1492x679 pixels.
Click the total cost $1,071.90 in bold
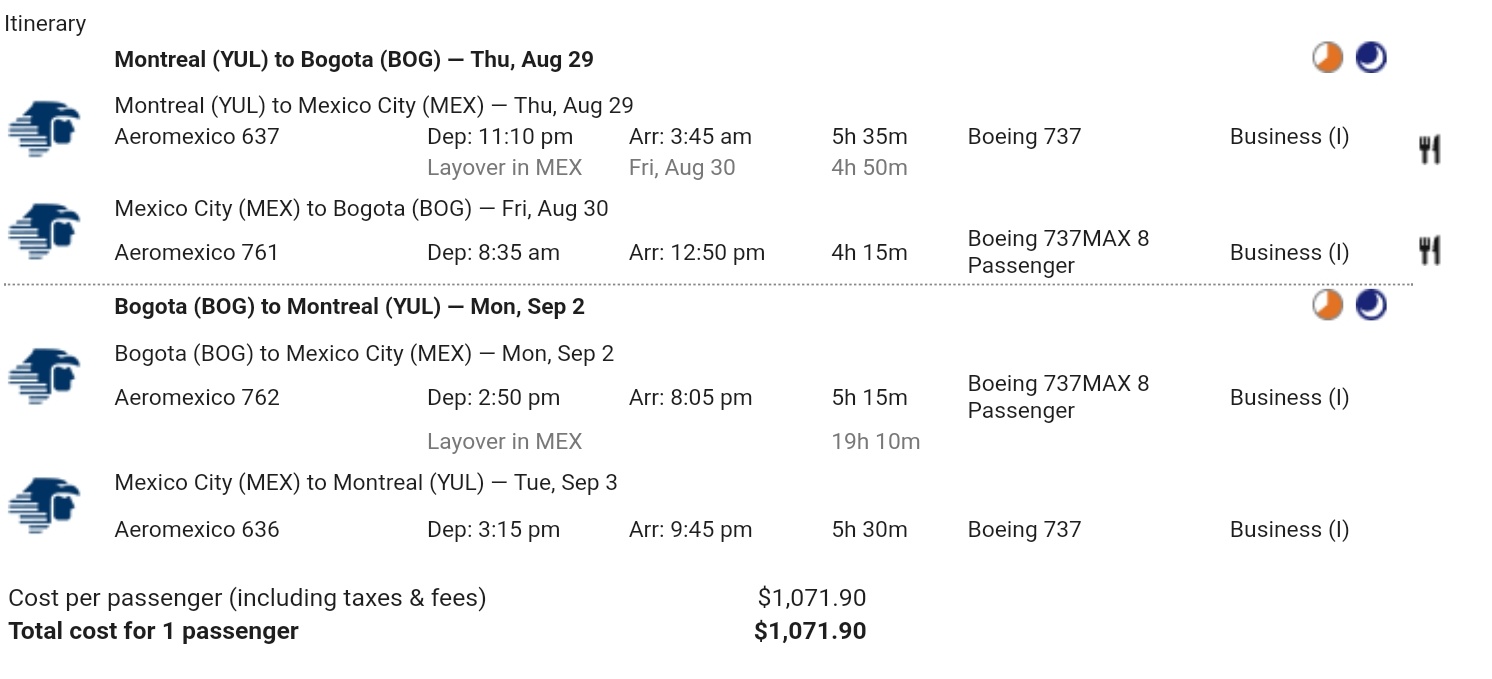tap(810, 631)
